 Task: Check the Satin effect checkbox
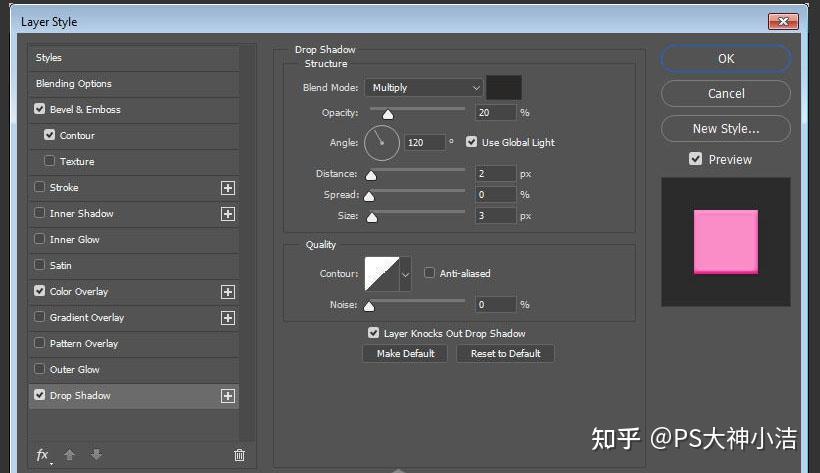tap(39, 265)
